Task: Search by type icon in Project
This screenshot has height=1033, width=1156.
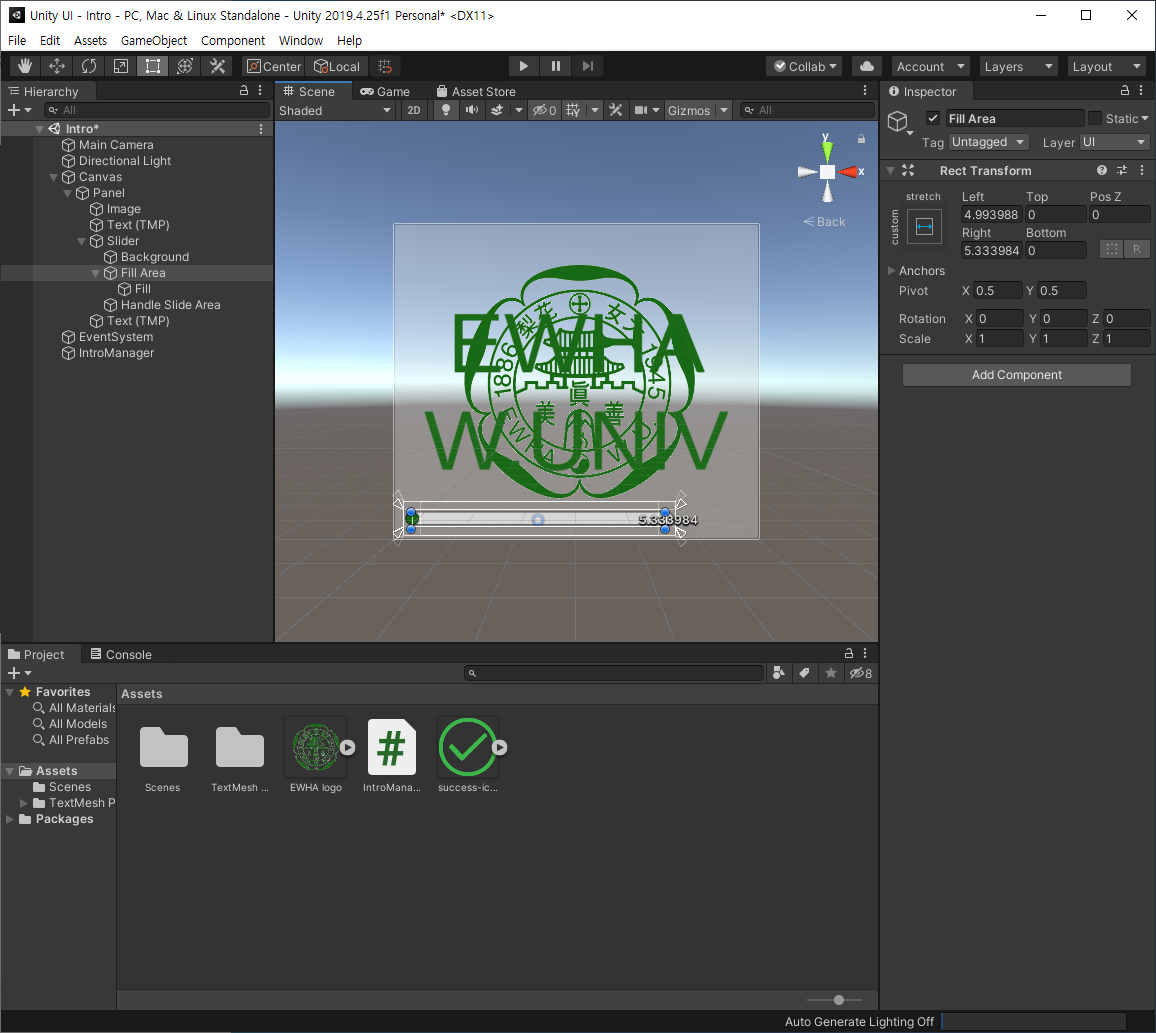Action: 779,672
